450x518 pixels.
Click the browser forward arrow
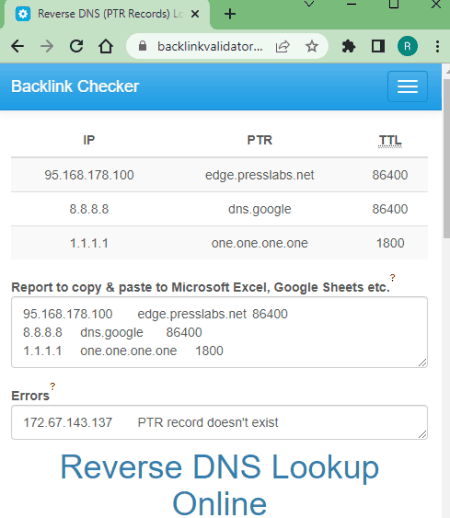pyautogui.click(x=47, y=46)
